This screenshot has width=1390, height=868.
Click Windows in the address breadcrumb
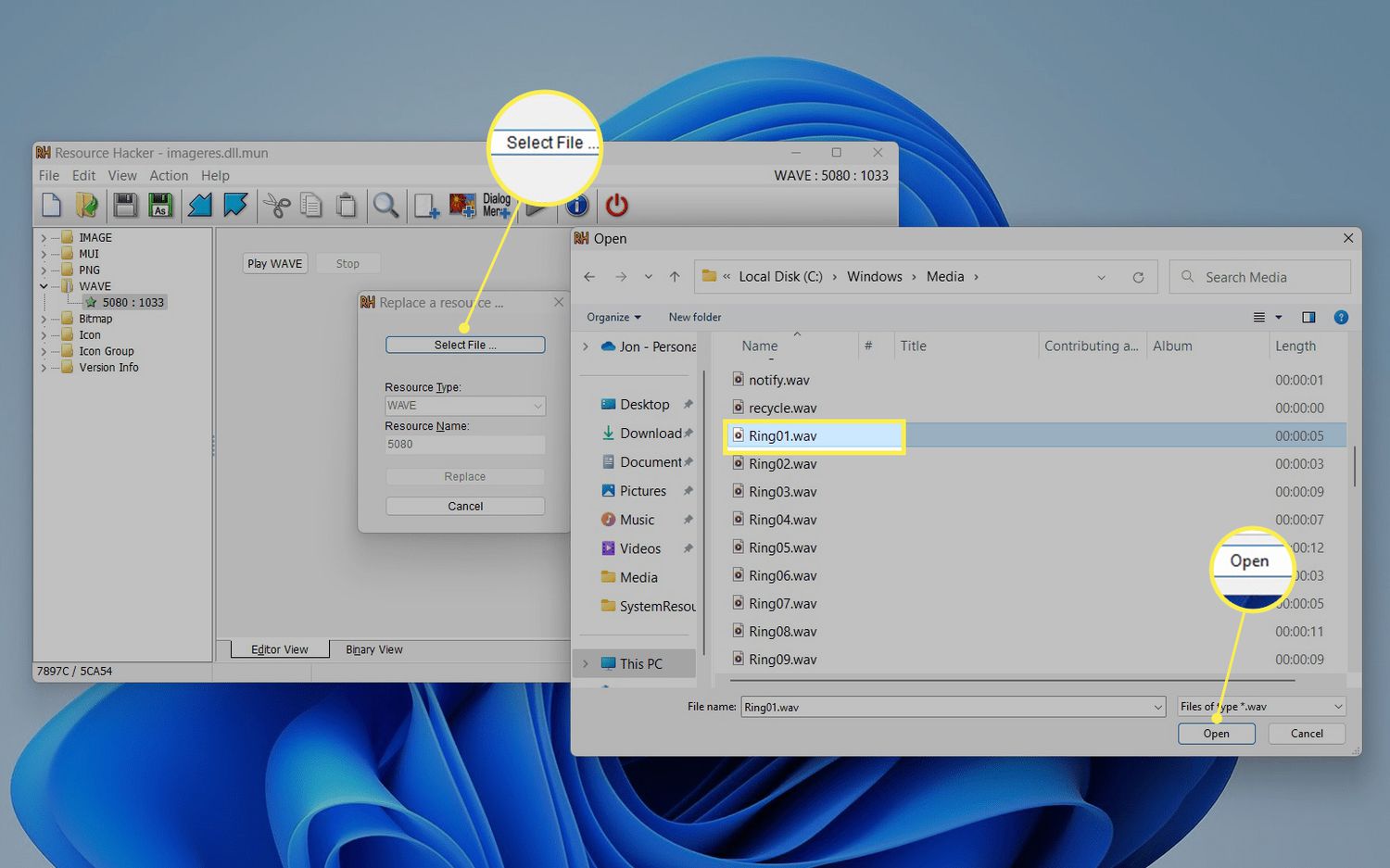874,277
